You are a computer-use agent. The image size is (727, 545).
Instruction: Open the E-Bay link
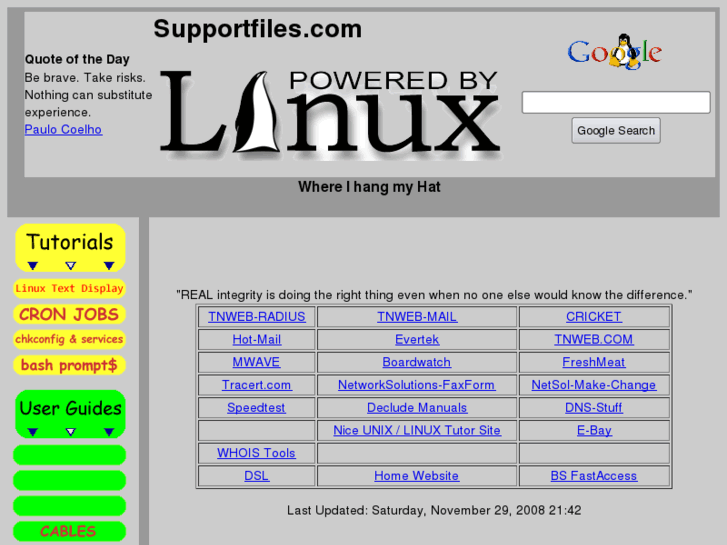[x=594, y=430]
